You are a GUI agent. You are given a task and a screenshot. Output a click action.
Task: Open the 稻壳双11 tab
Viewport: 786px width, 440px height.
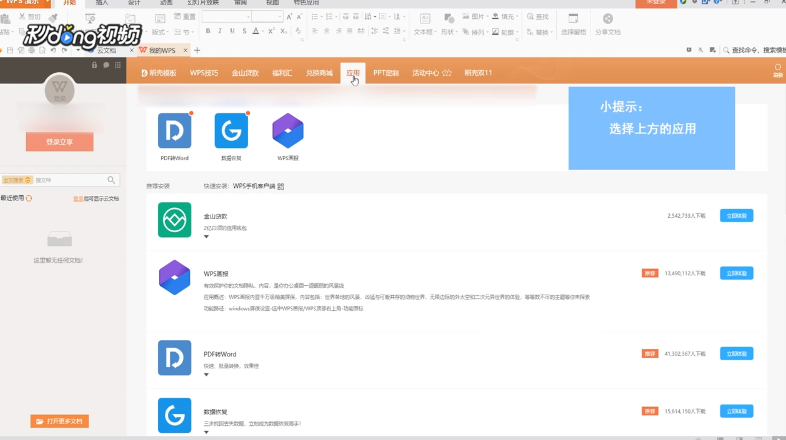(478, 73)
